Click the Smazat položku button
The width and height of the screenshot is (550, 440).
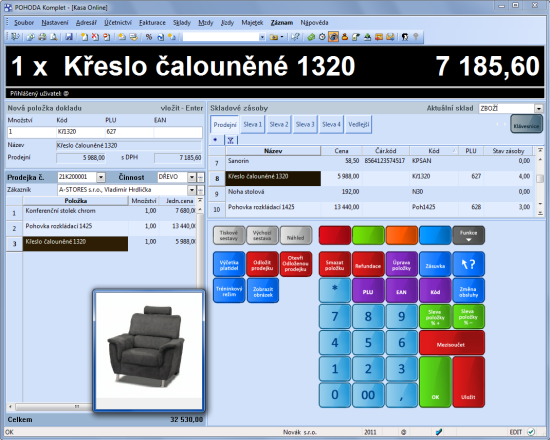point(335,264)
